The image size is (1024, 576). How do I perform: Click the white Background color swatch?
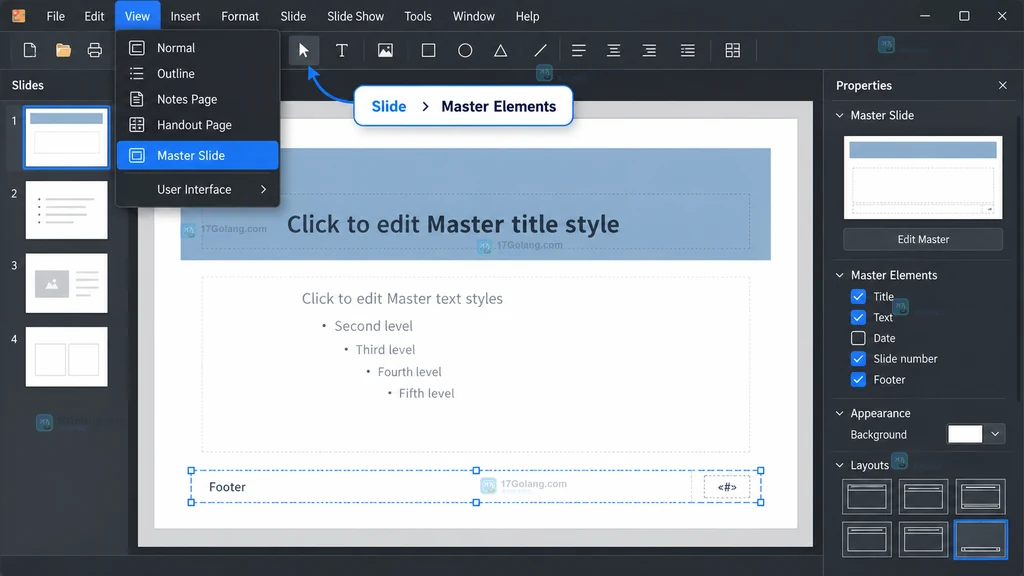[965, 434]
